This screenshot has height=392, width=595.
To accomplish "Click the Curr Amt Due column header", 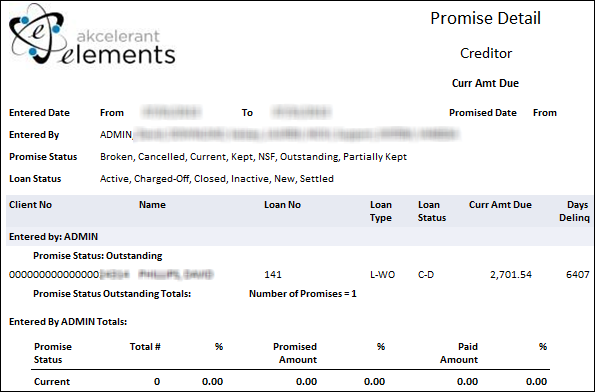I will tap(500, 205).
